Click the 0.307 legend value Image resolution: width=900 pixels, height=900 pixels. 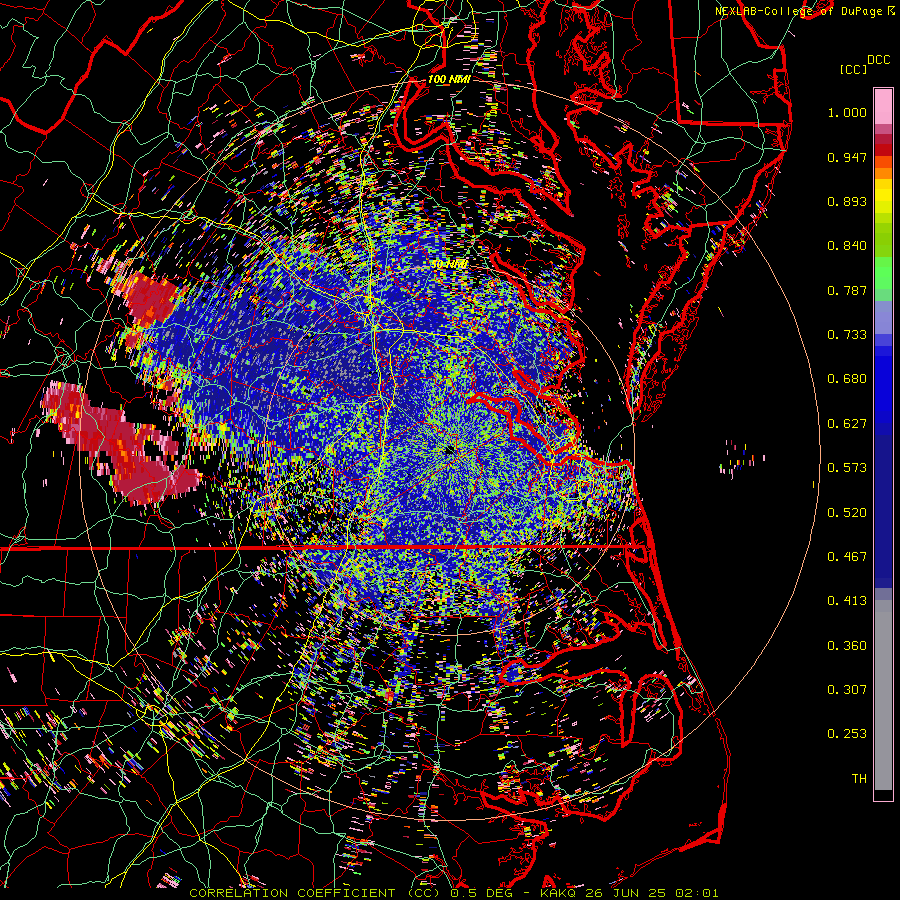[847, 690]
